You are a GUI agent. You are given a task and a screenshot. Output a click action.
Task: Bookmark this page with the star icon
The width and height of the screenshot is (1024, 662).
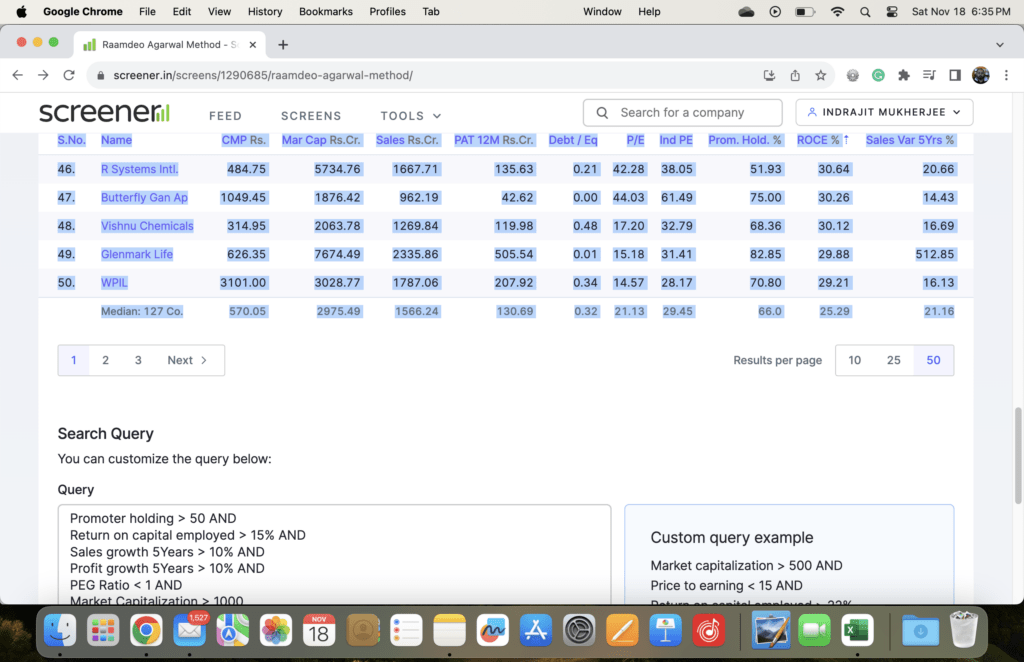(821, 75)
